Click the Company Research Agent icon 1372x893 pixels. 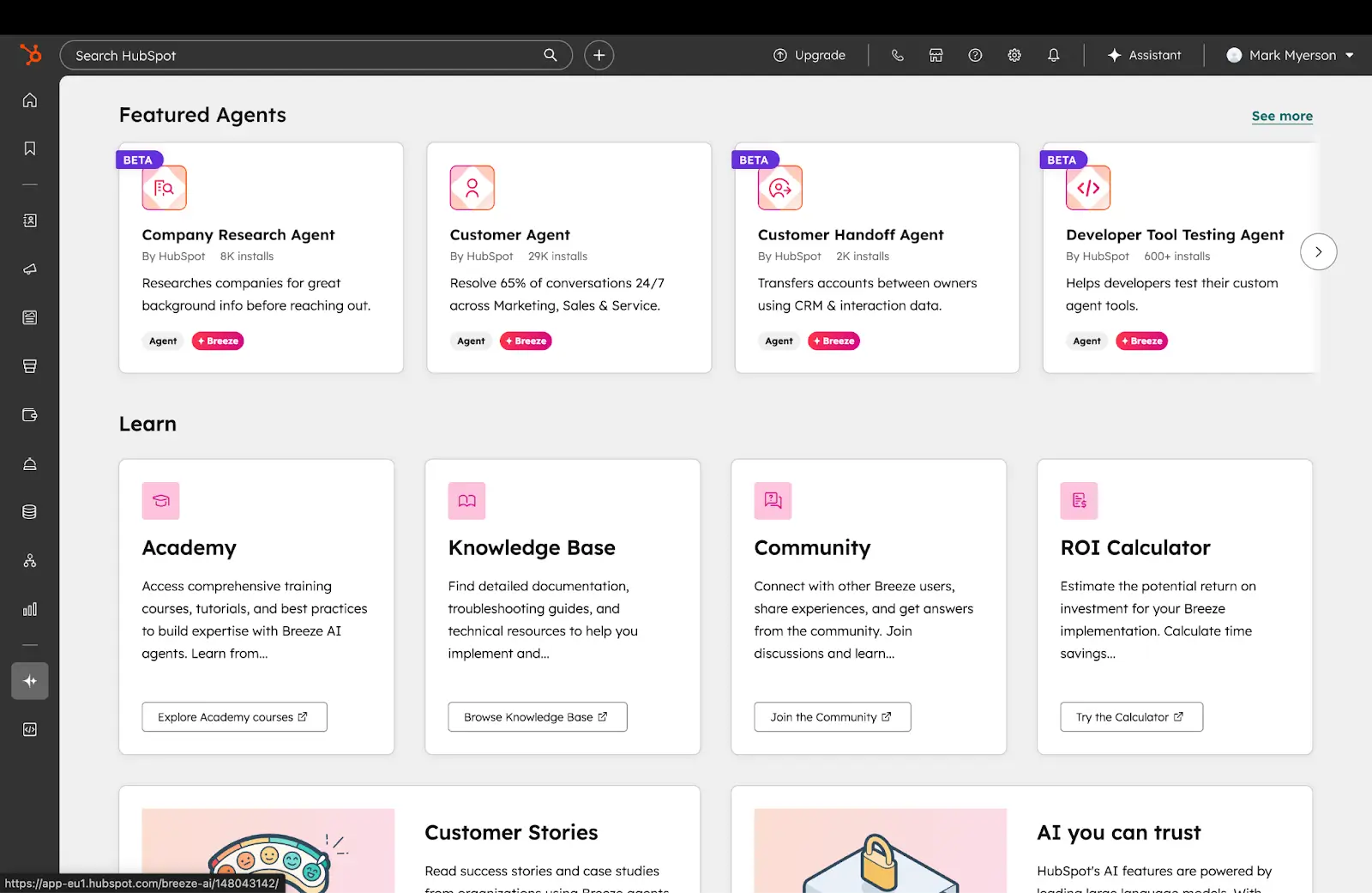(164, 188)
